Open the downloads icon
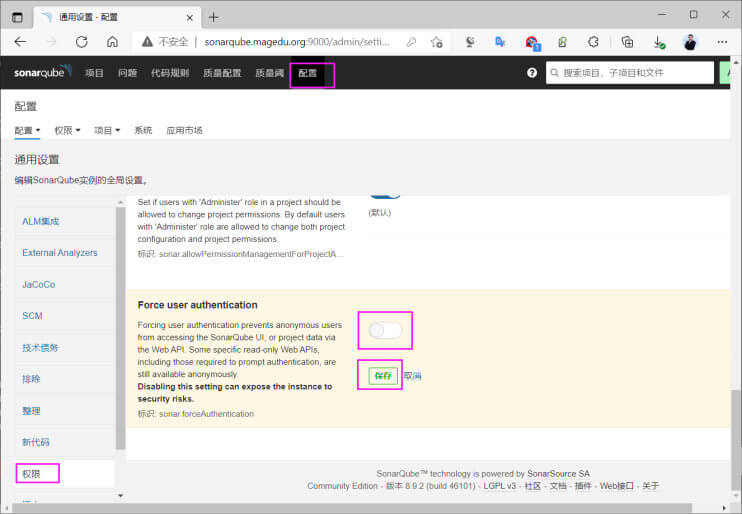The image size is (742, 514). click(x=659, y=42)
